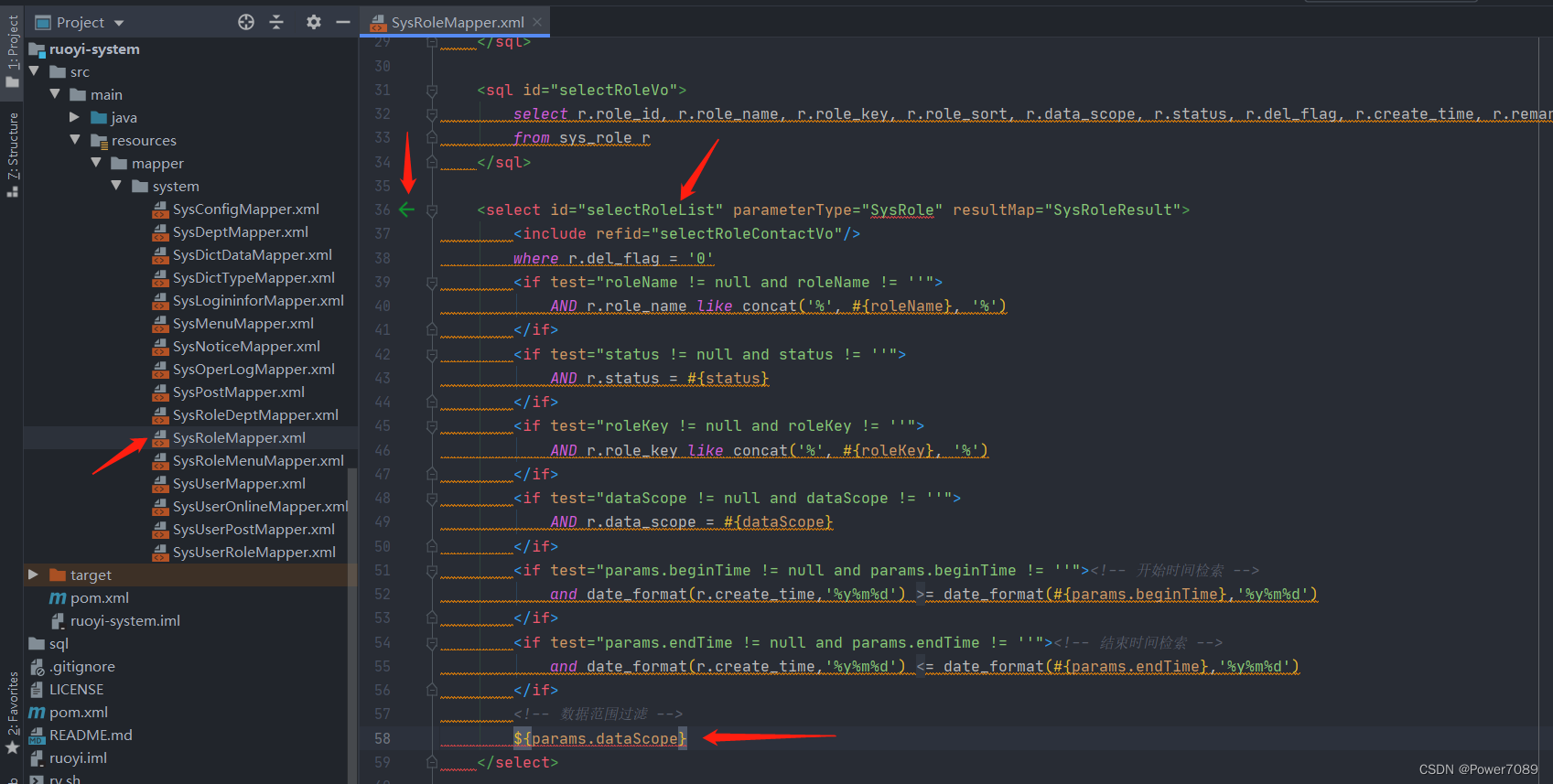Click the target folder icon
Viewport: 1553px width, 784px height.
pyautogui.click(x=58, y=575)
